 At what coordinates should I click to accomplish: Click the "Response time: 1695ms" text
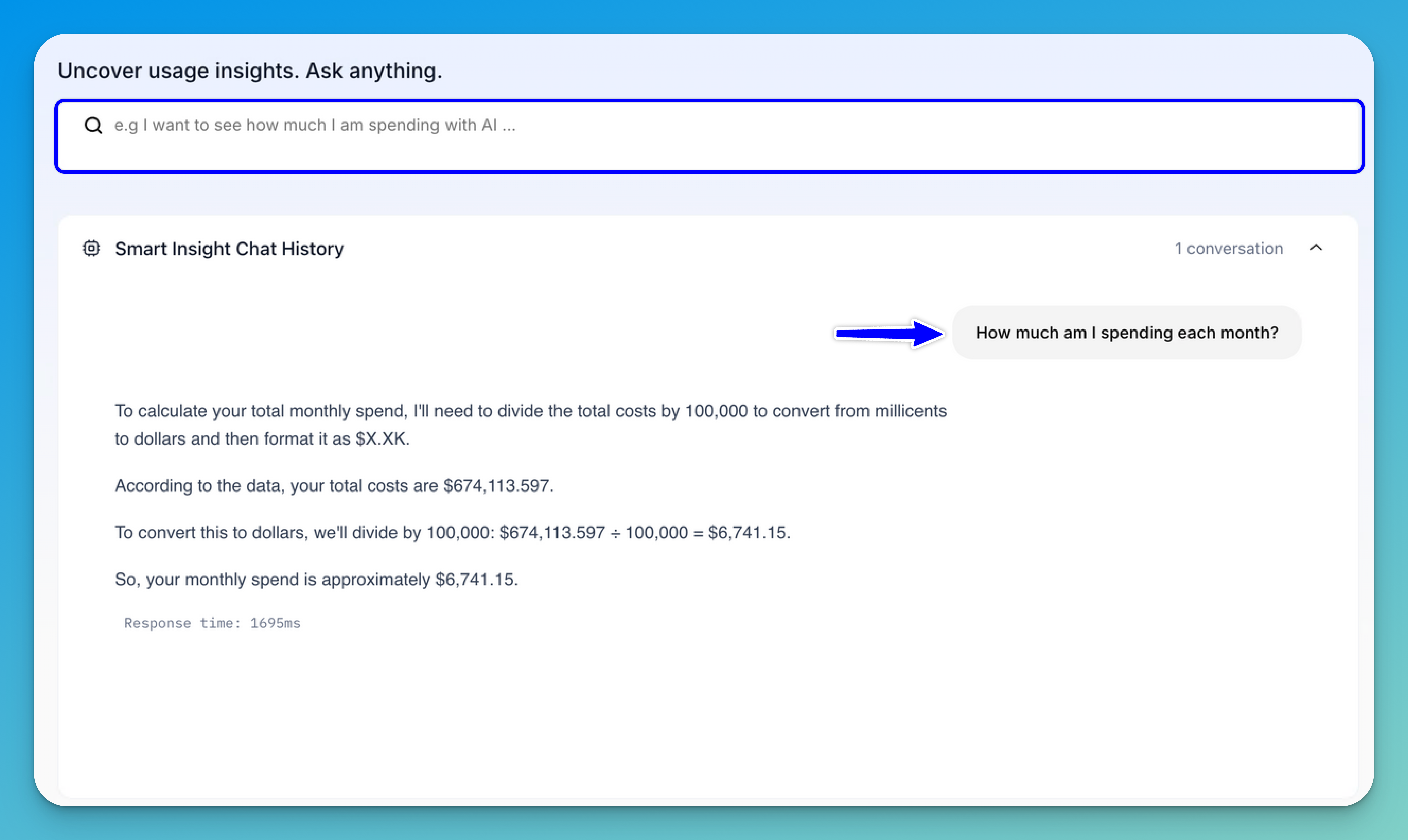[212, 623]
